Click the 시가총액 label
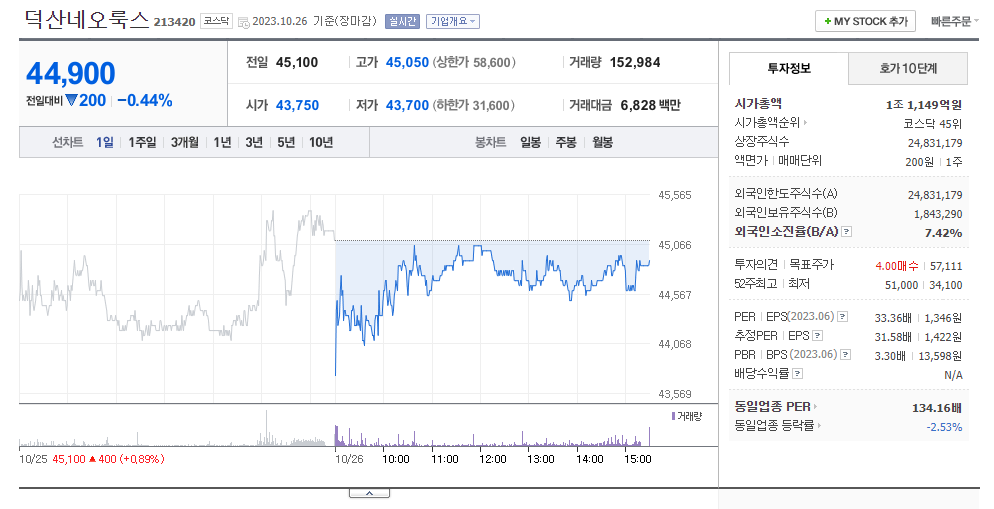 click(x=758, y=103)
